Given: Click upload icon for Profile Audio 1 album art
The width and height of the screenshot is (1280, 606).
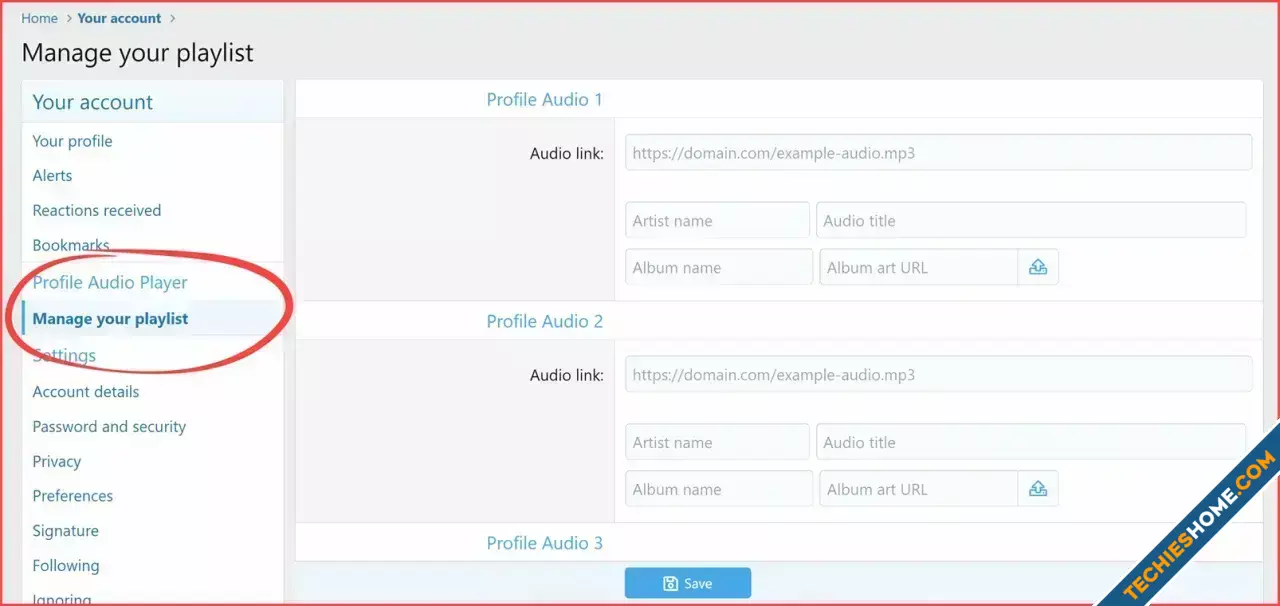Looking at the screenshot, I should pos(1038,267).
